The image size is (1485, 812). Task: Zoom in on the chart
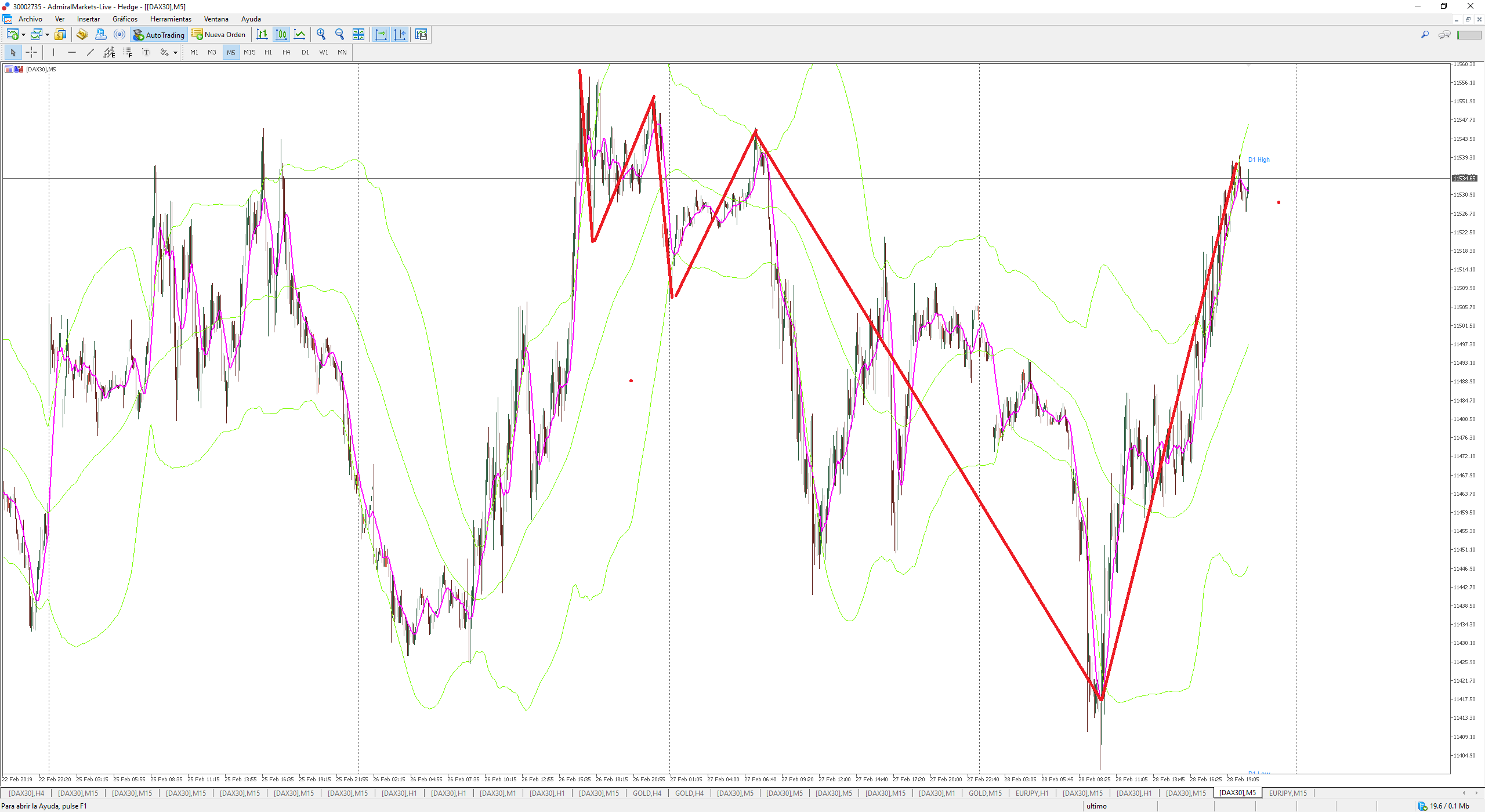(321, 35)
